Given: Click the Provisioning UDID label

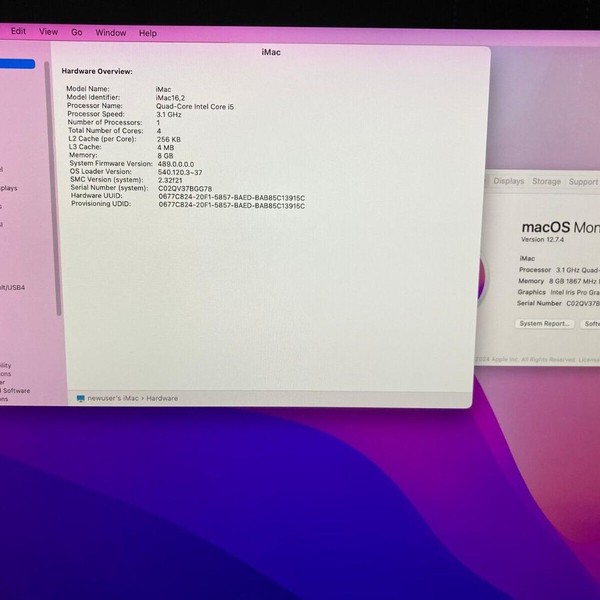Looking at the screenshot, I should tap(101, 204).
